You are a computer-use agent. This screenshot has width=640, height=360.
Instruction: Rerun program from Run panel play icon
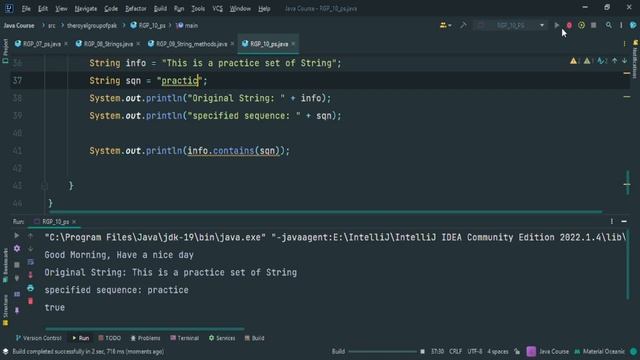(x=17, y=236)
